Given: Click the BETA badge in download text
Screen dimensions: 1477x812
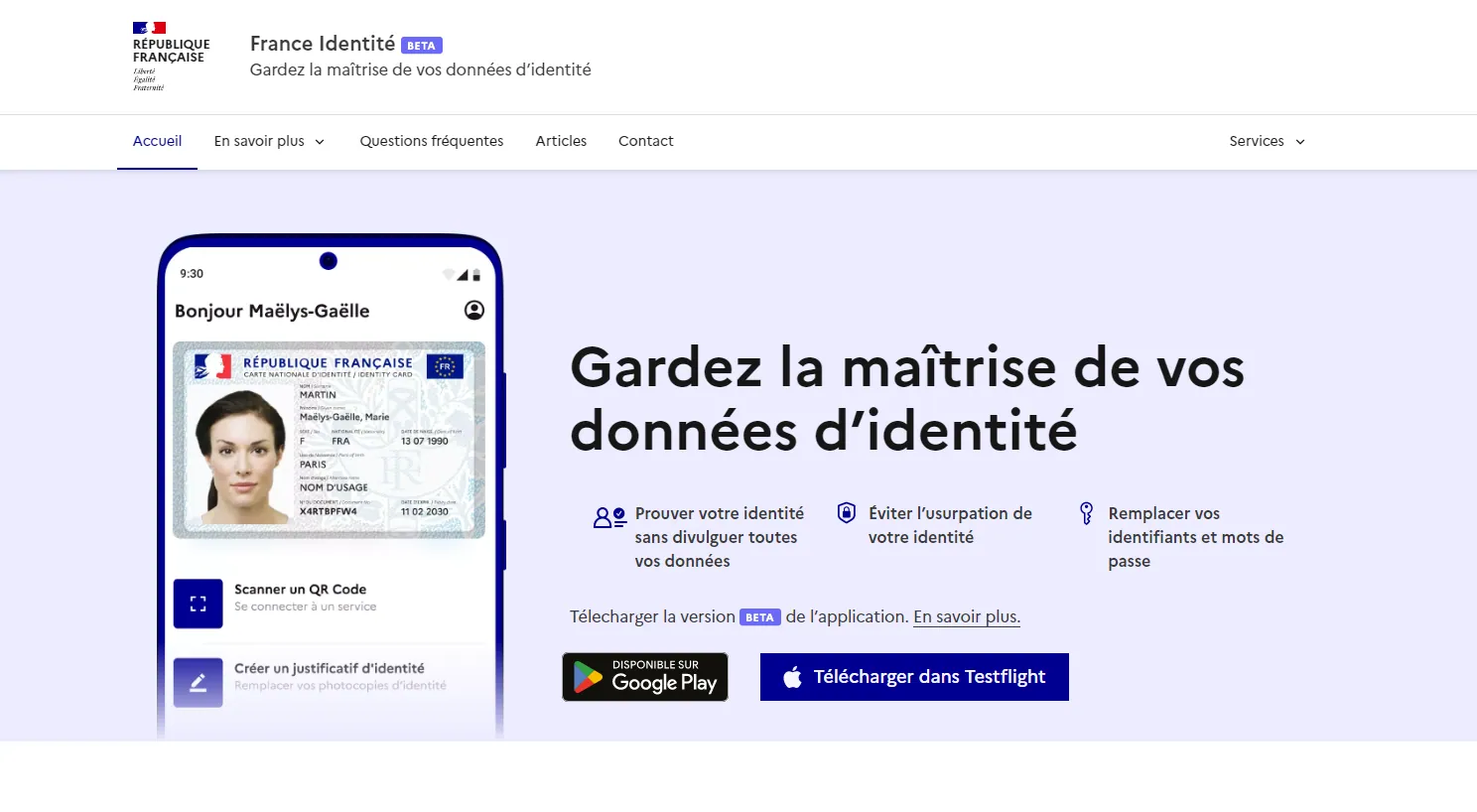Looking at the screenshot, I should [760, 617].
